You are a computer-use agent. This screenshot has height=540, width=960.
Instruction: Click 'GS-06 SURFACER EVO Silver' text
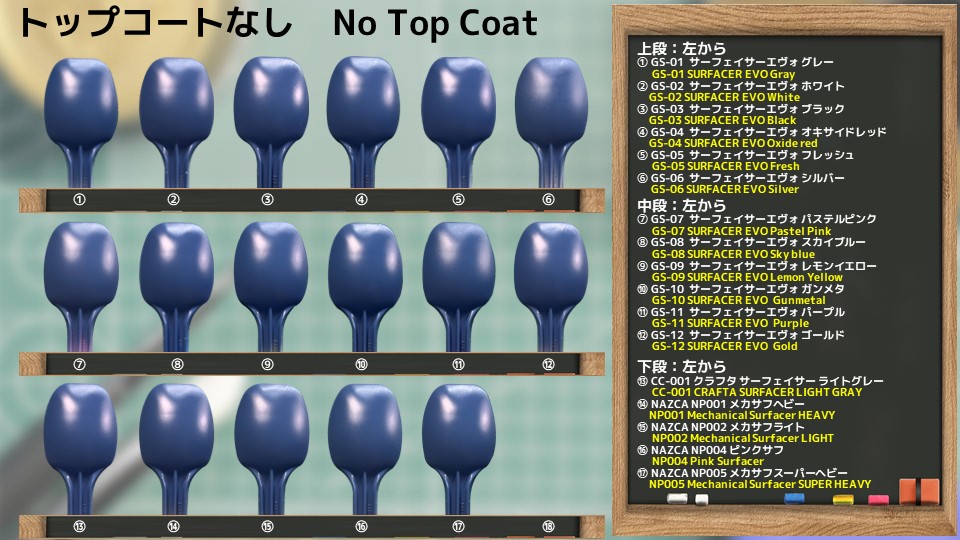click(x=725, y=190)
